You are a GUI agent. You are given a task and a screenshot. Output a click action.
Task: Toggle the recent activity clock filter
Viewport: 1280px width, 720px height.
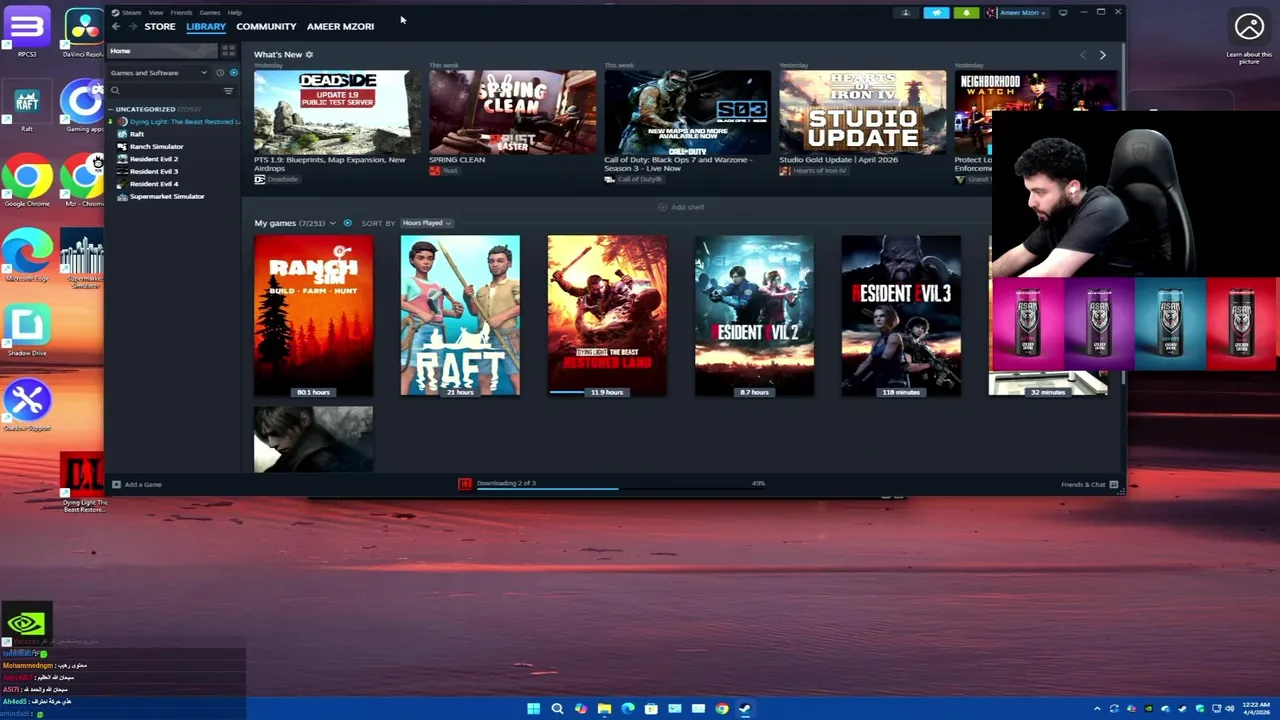220,73
